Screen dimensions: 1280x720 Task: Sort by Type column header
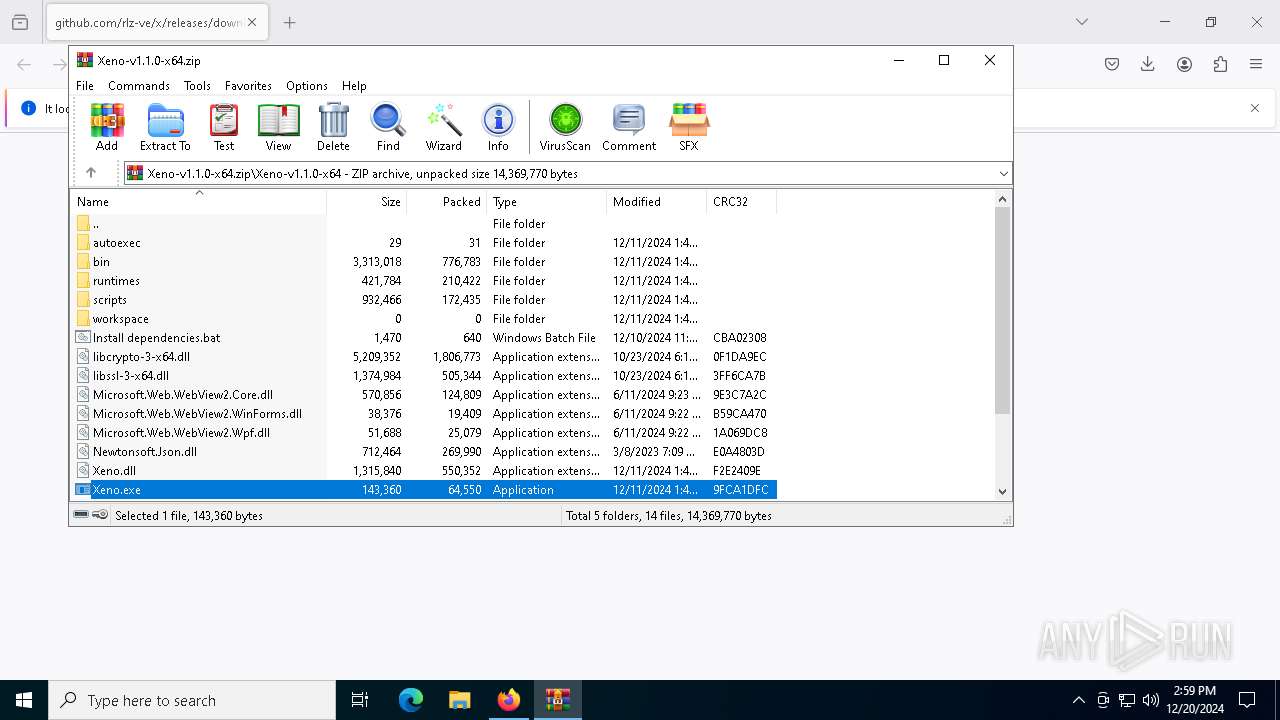[x=546, y=202]
